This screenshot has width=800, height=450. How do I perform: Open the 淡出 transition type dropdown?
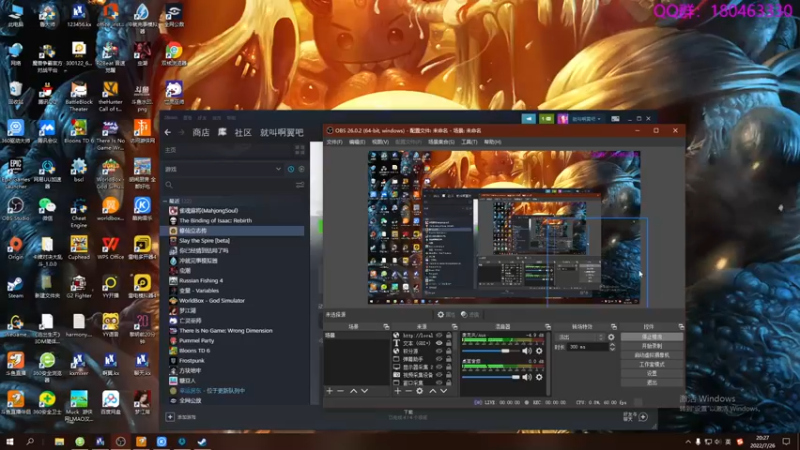[x=580, y=337]
